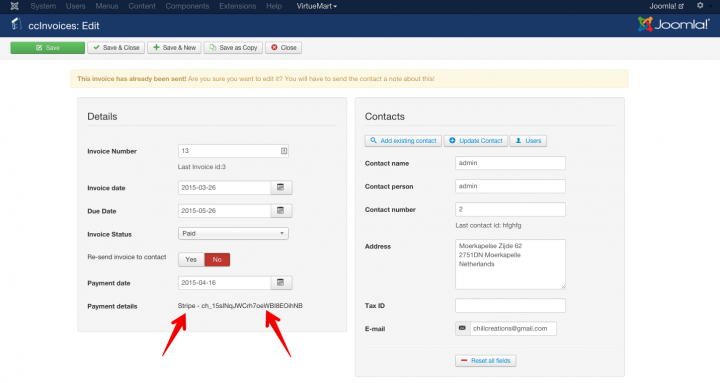Open the Extensions menu
The height and width of the screenshot is (383, 720).
coord(238,6)
